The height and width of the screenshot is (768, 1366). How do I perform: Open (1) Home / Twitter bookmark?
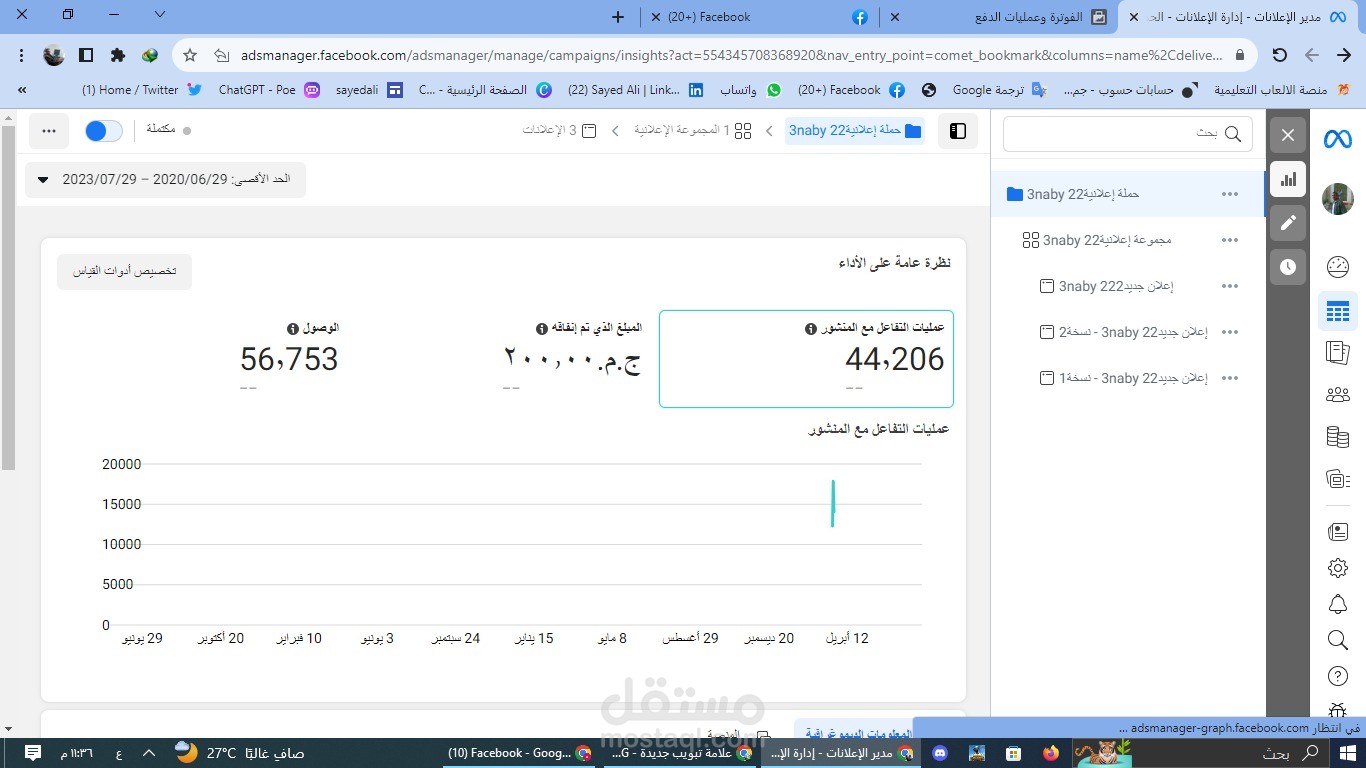pos(141,90)
